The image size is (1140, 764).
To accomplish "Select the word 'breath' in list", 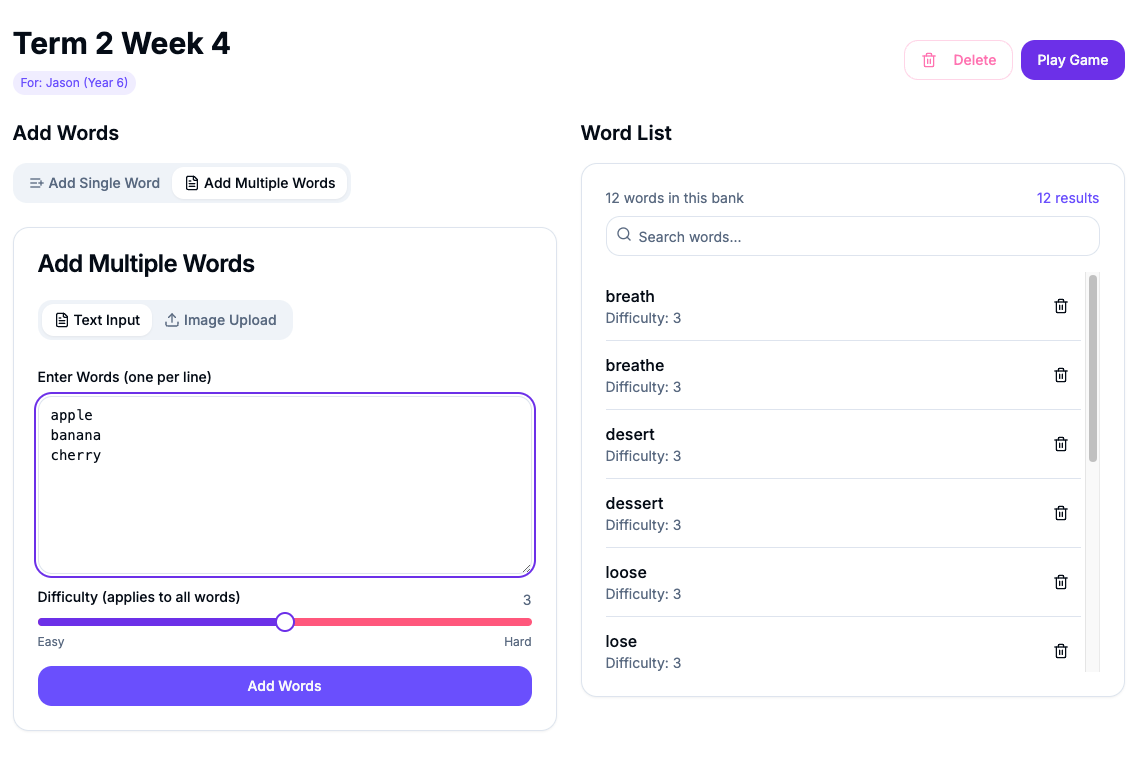I will click(x=630, y=297).
